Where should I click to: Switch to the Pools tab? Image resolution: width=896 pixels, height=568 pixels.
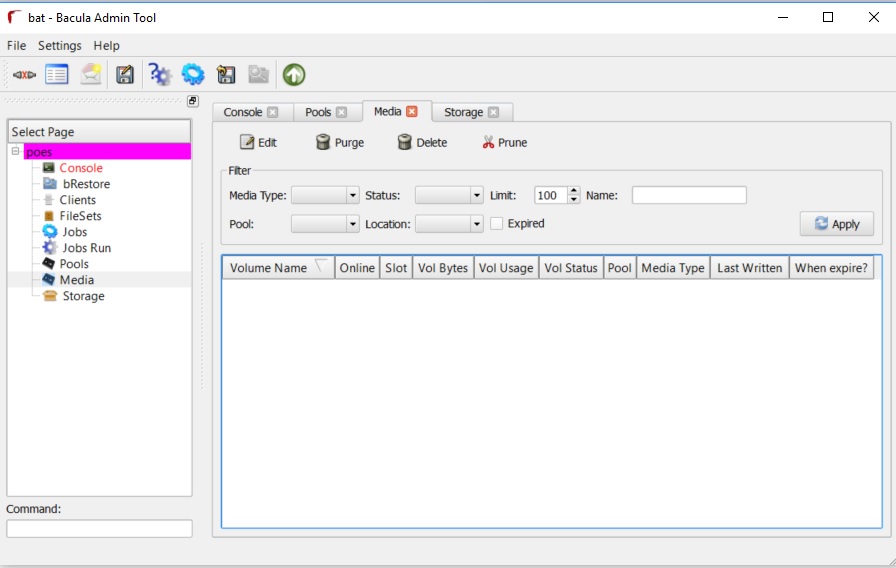pos(318,112)
